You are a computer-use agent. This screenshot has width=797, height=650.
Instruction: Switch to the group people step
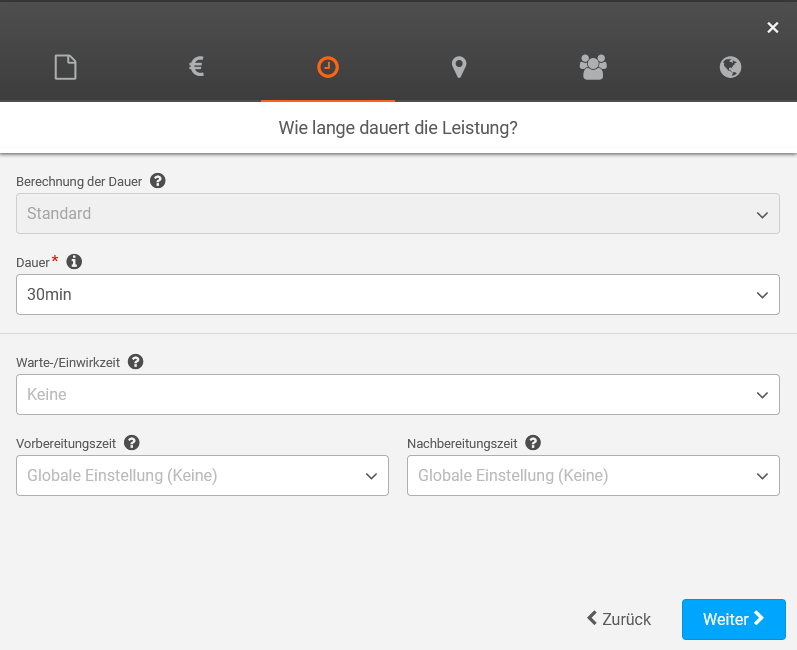tap(593, 67)
